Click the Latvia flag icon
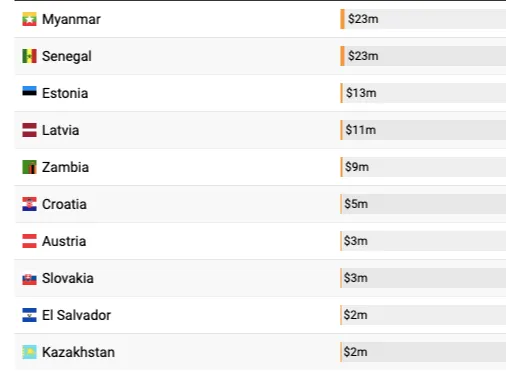Image resolution: width=506 pixels, height=380 pixels. coord(29,130)
